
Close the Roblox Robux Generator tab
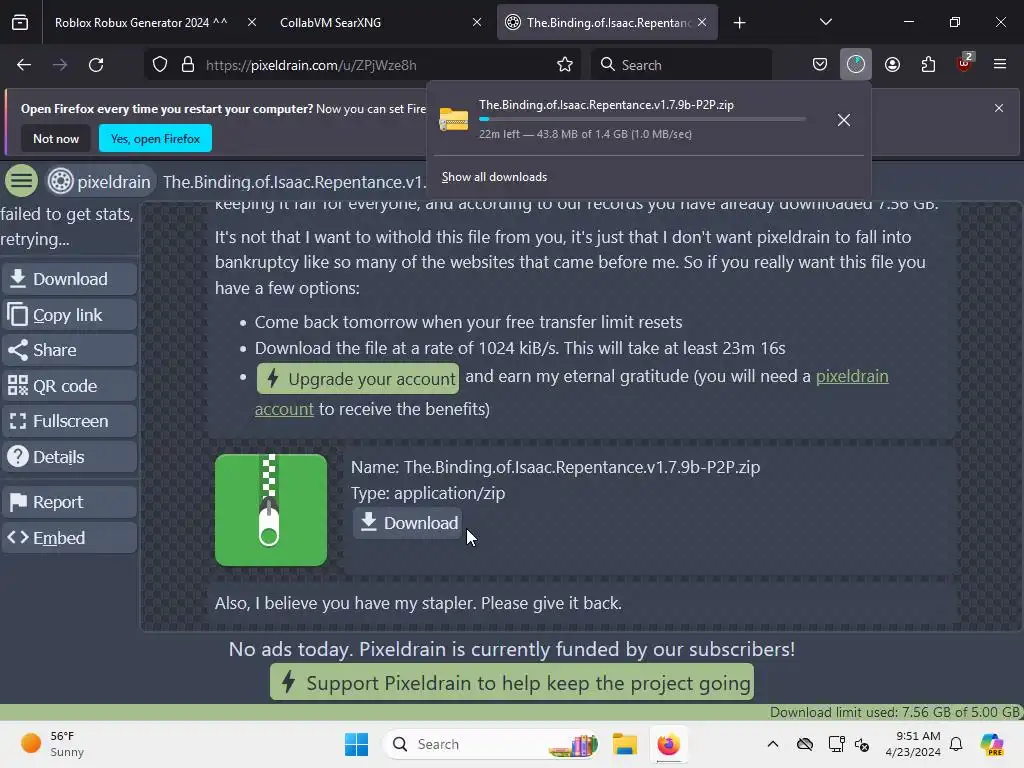click(x=251, y=22)
